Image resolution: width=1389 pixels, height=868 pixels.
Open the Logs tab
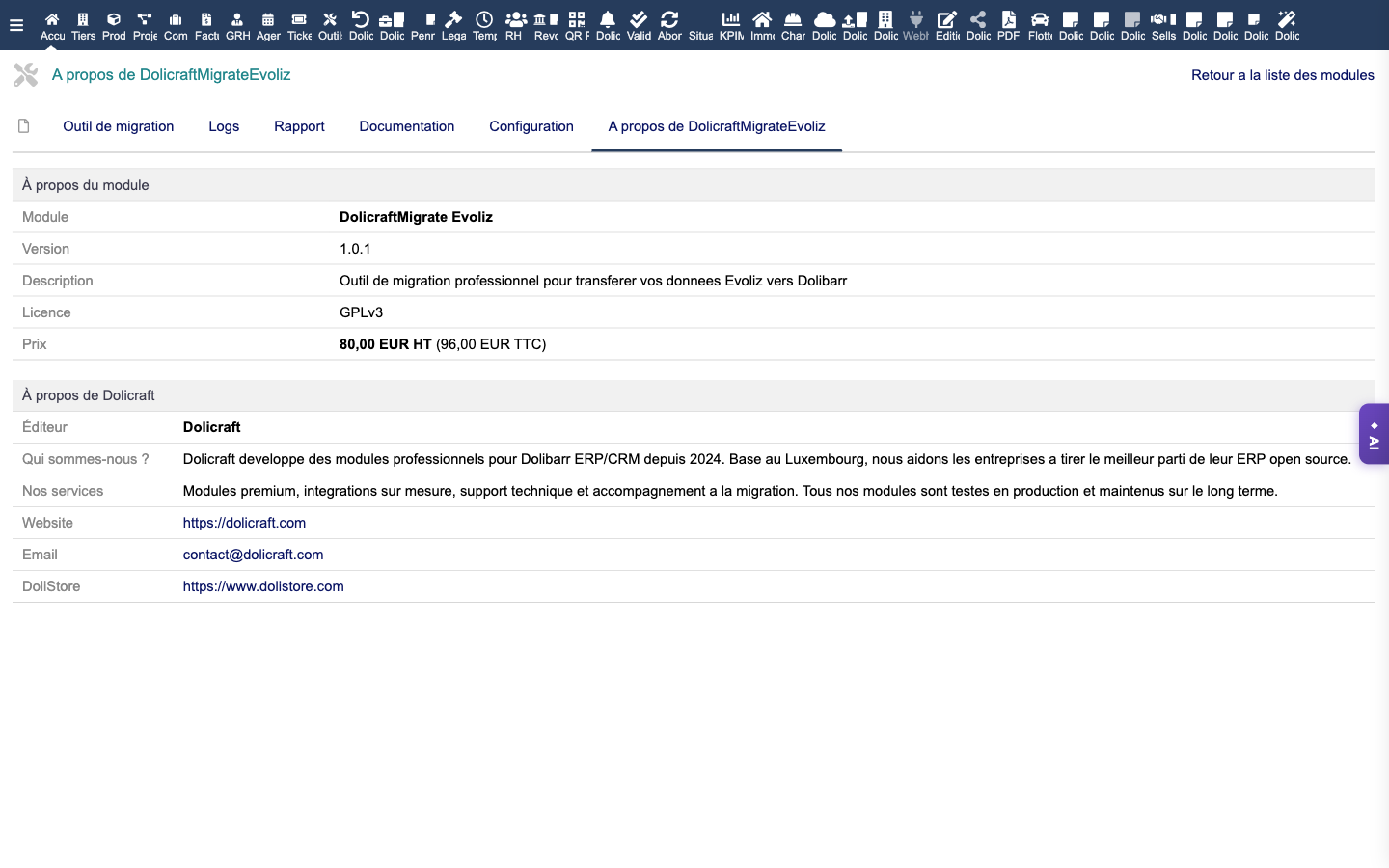(x=224, y=126)
